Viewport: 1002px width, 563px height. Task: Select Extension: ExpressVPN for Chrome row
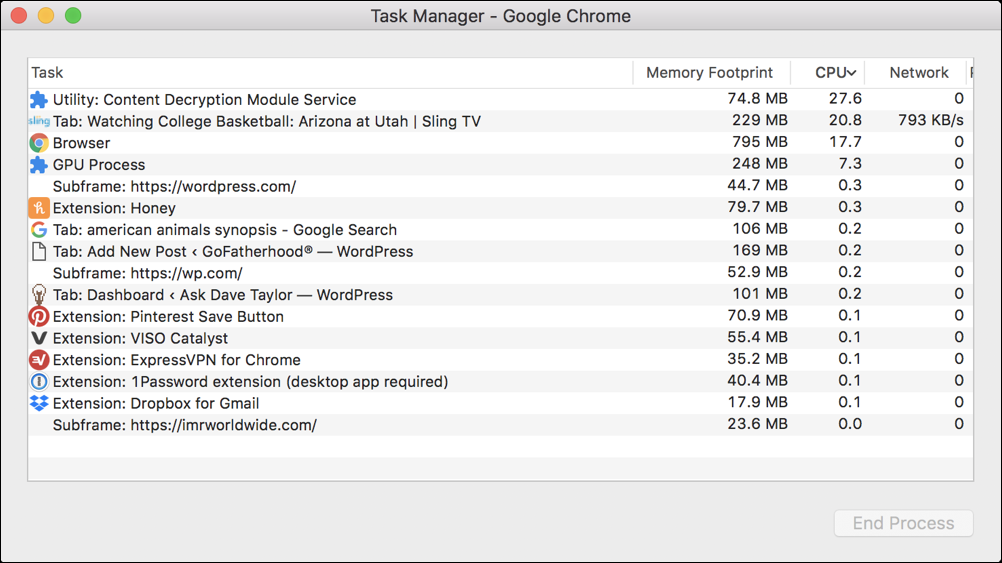500,360
